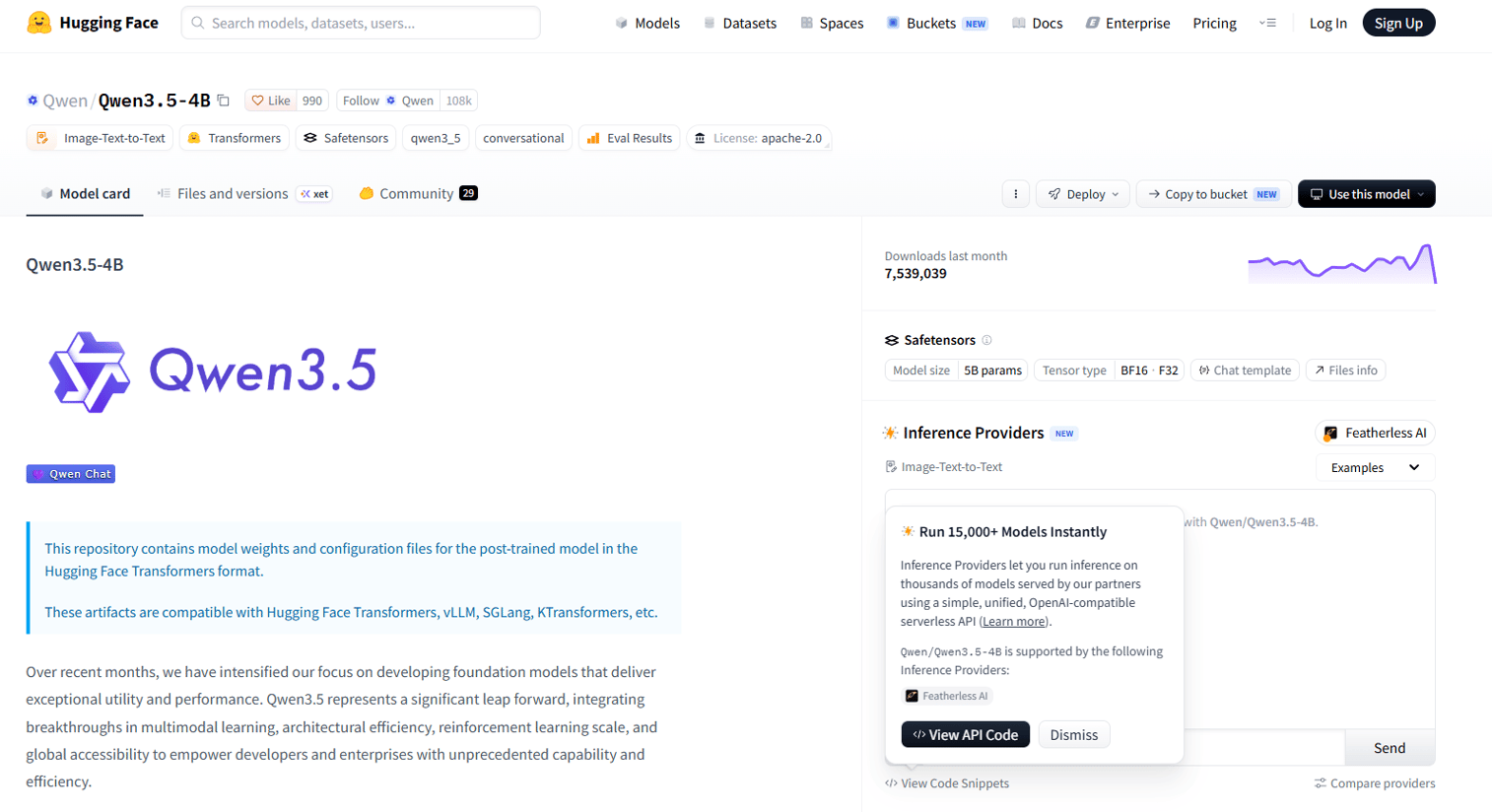Viewport: 1492px width, 812px height.
Task: Click the Transformers library tag
Action: tap(235, 138)
